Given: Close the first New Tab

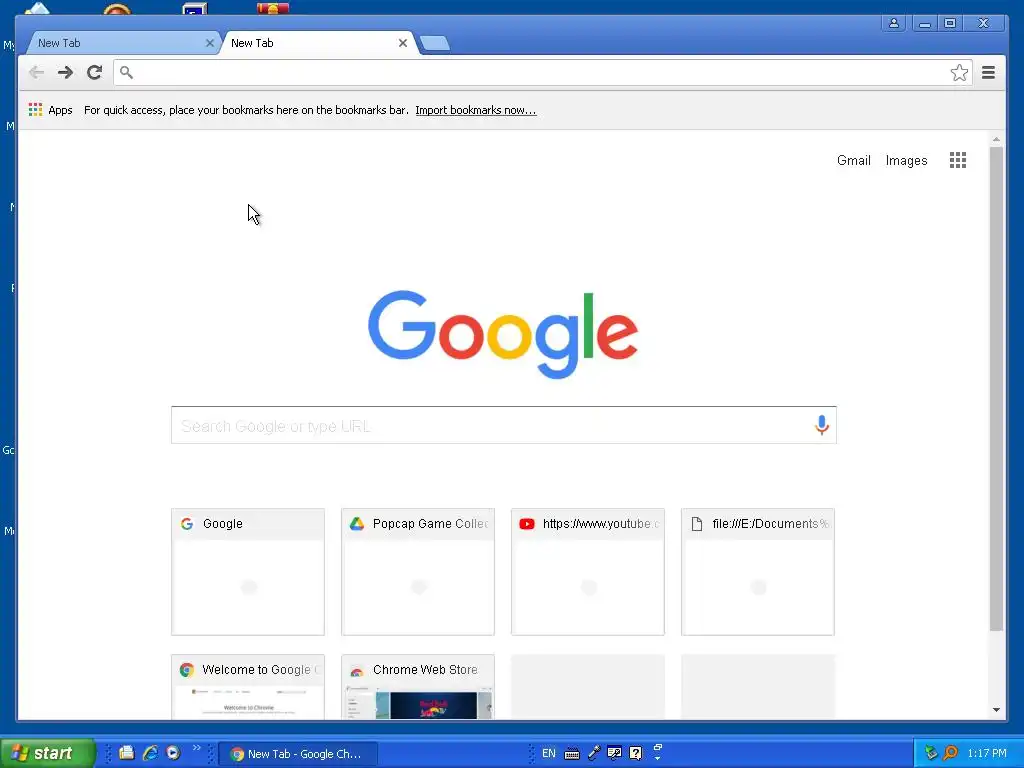Looking at the screenshot, I should point(210,43).
